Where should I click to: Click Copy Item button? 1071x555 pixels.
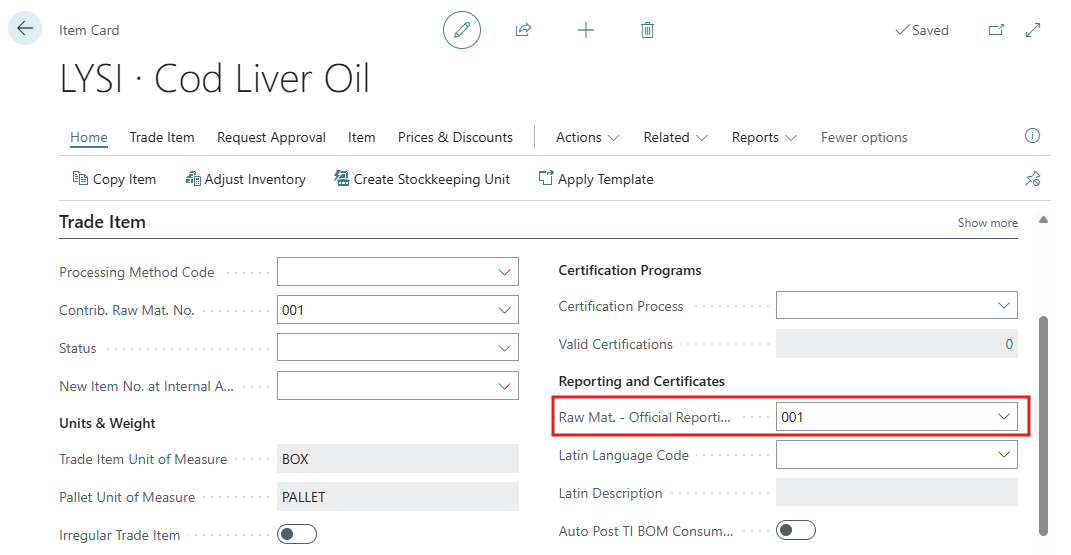coord(114,179)
